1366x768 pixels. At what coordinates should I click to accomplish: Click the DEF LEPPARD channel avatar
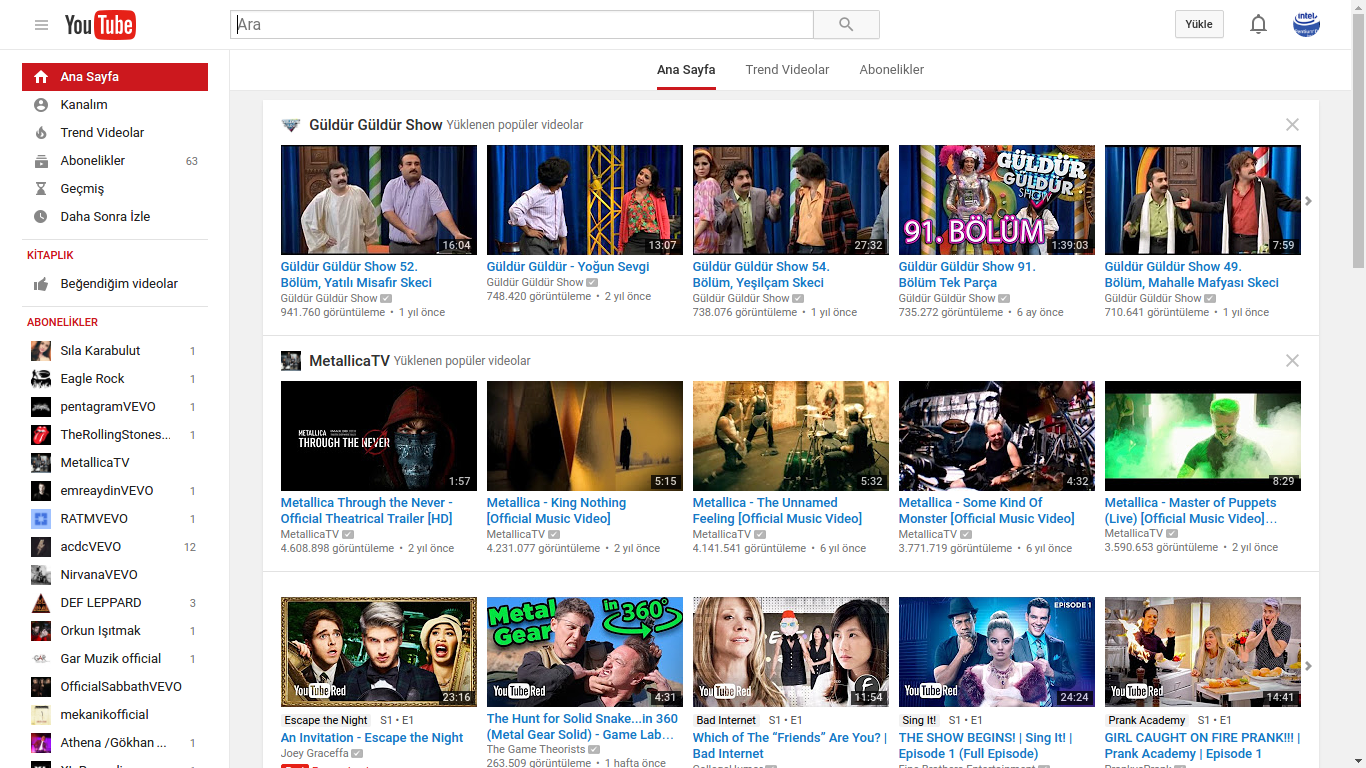click(41, 603)
